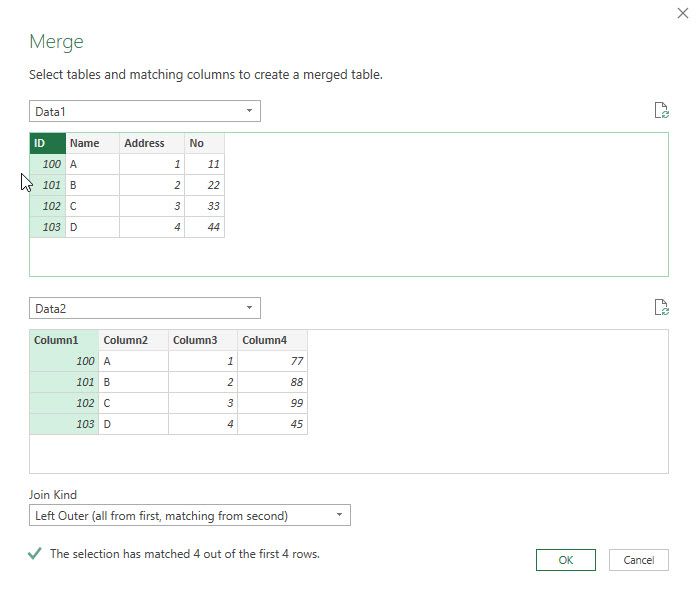This screenshot has width=699, height=600.
Task: Select the Column4 header in Data2
Action: pos(272,340)
